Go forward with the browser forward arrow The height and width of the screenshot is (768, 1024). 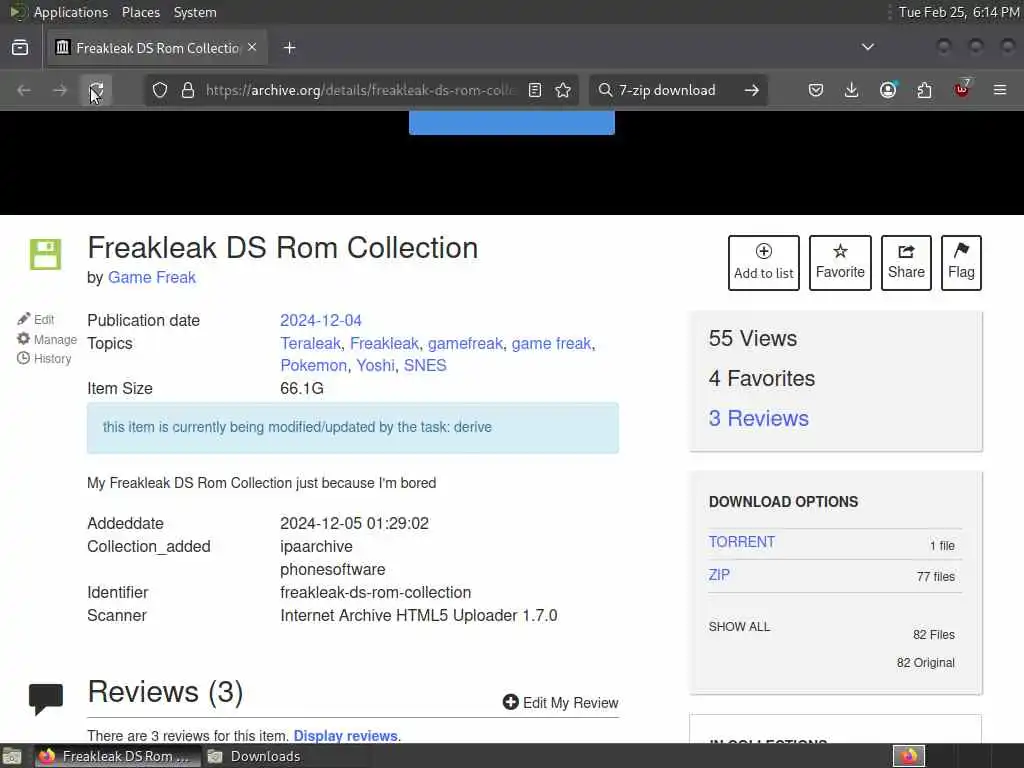(x=60, y=90)
